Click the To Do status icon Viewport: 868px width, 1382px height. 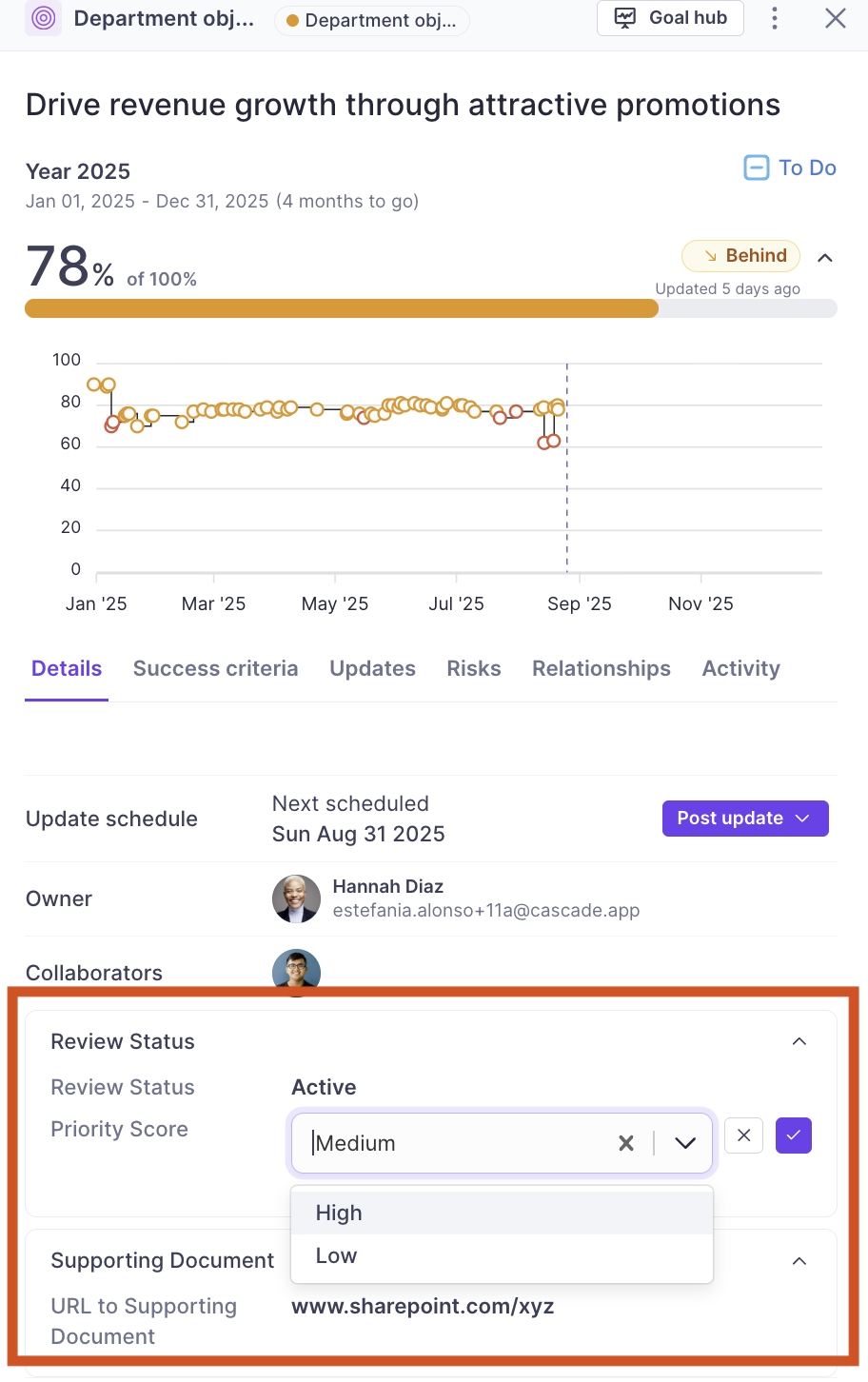click(x=756, y=168)
